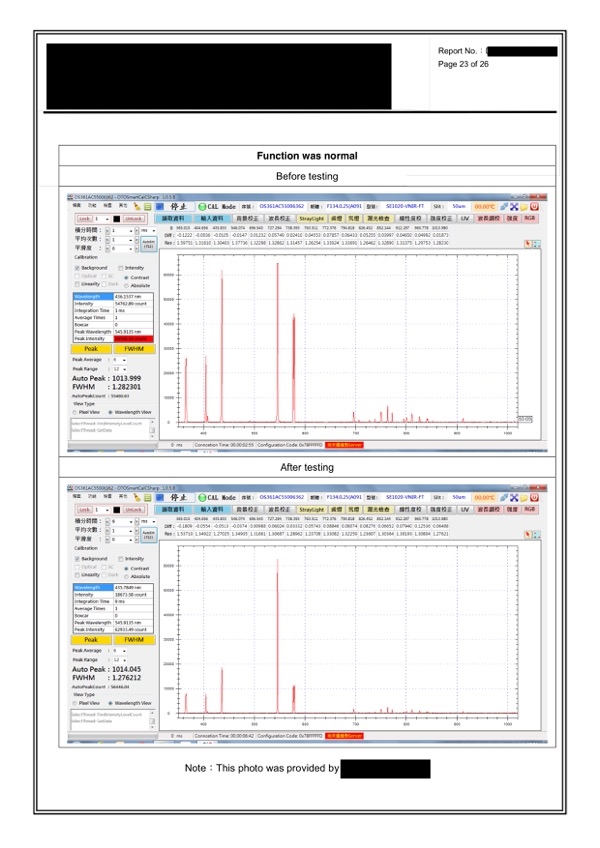Viewport: 600px width, 848px height.
Task: Switch to RGB tab in After-testing window
Action: pos(530,509)
